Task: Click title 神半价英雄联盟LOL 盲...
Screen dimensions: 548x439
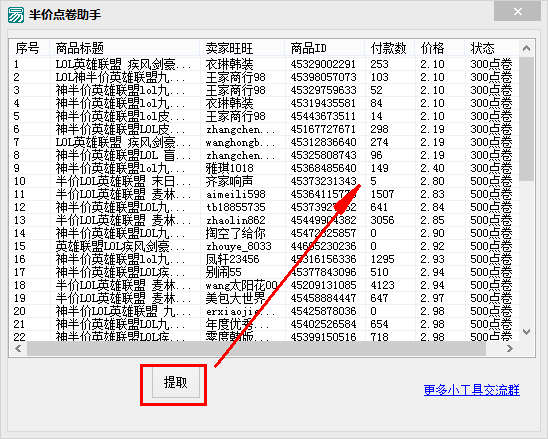Action: click(124, 155)
